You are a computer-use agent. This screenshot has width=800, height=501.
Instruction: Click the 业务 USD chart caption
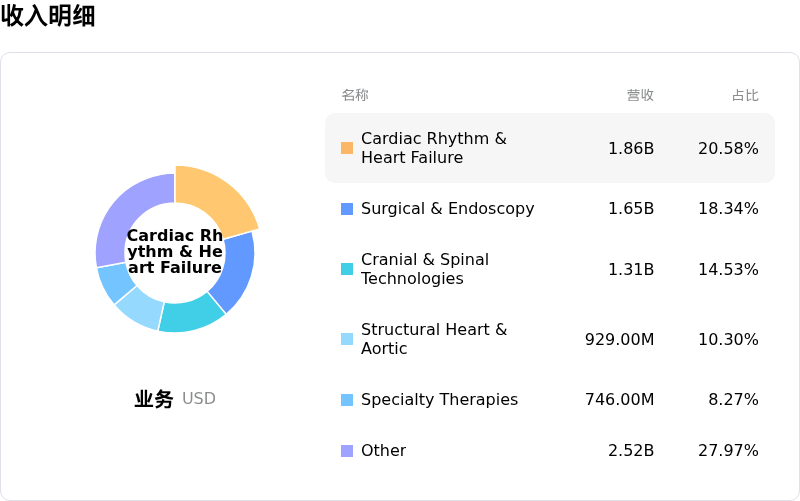(175, 399)
